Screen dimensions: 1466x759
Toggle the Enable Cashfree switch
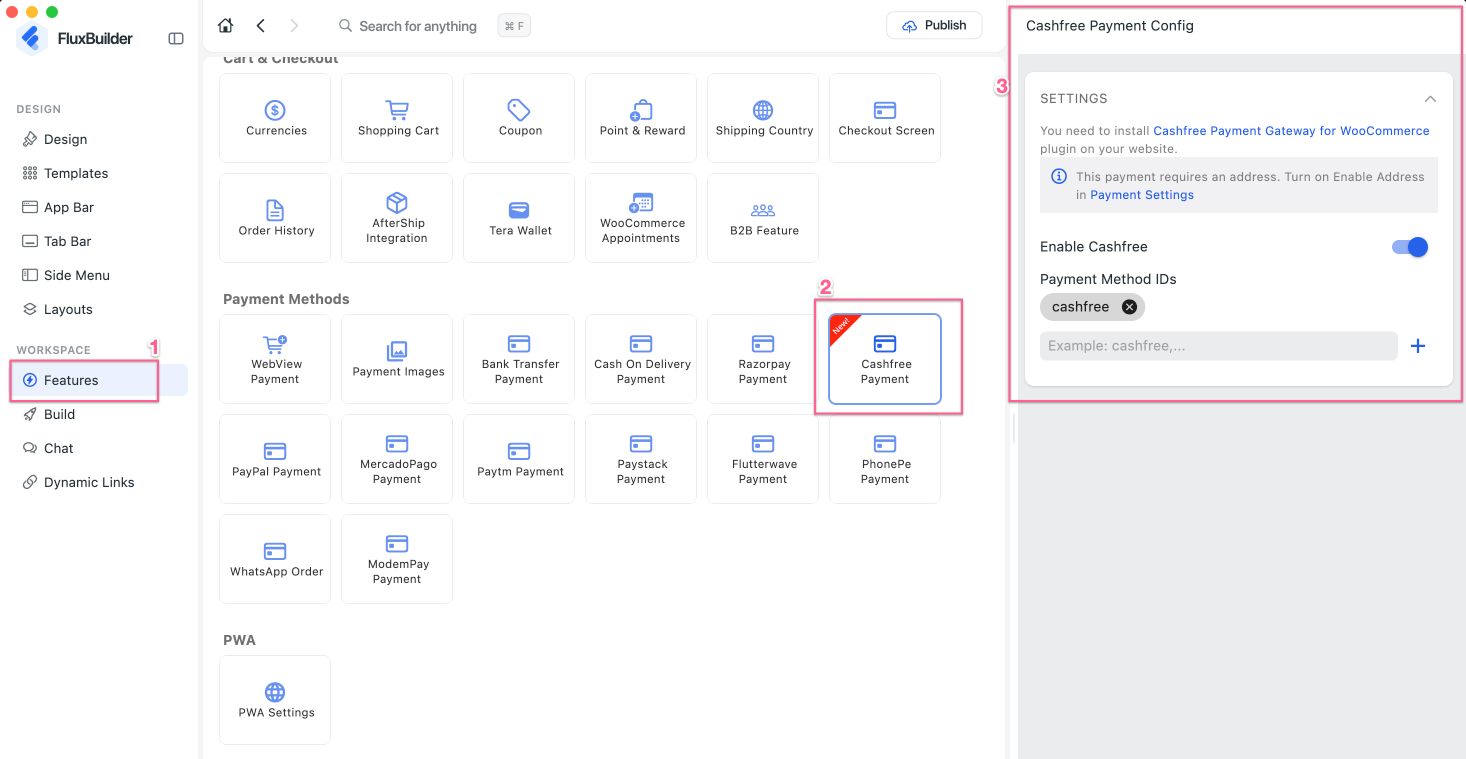click(x=1410, y=247)
